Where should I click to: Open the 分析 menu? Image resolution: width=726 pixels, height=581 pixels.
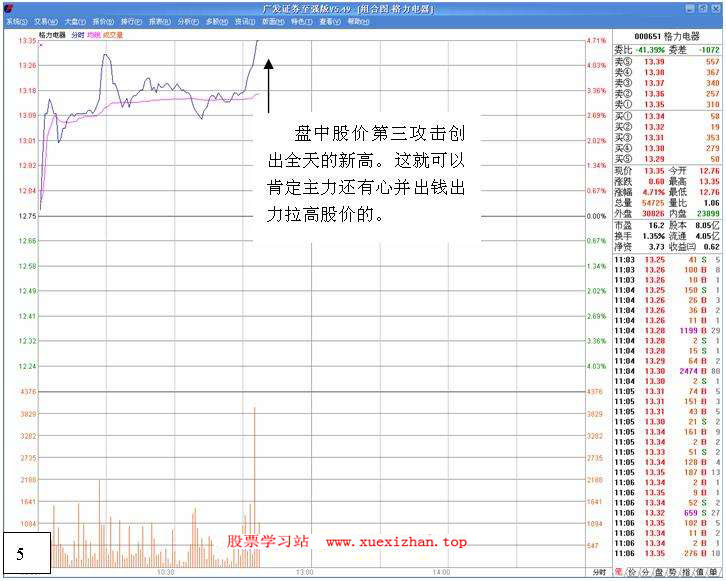coord(188,22)
